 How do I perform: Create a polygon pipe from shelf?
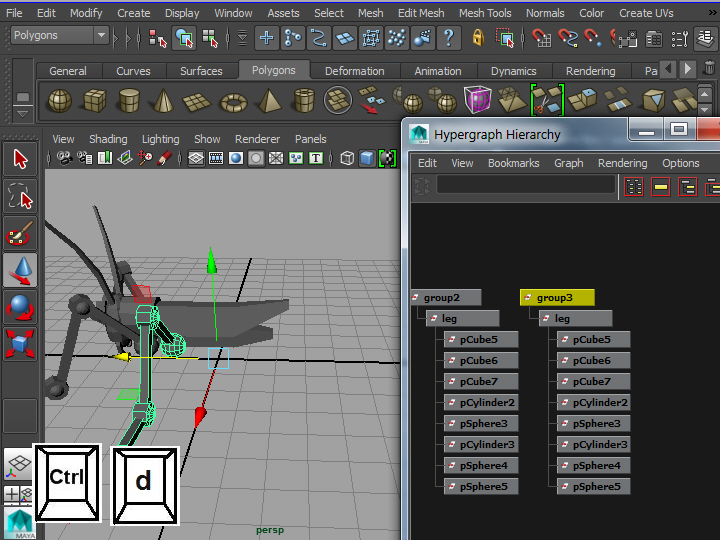pyautogui.click(x=304, y=101)
